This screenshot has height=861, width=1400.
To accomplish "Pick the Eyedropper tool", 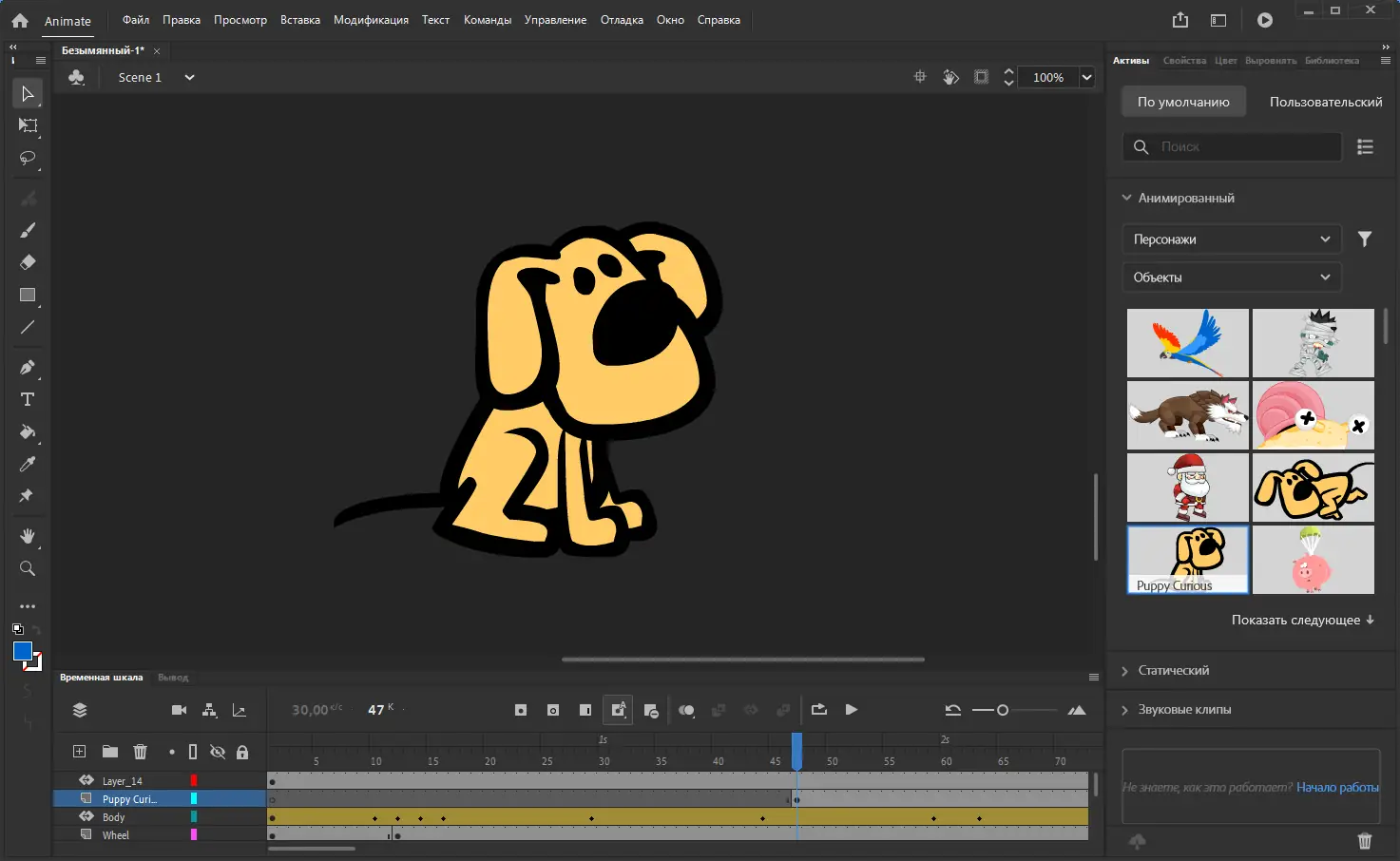I will pos(28,464).
